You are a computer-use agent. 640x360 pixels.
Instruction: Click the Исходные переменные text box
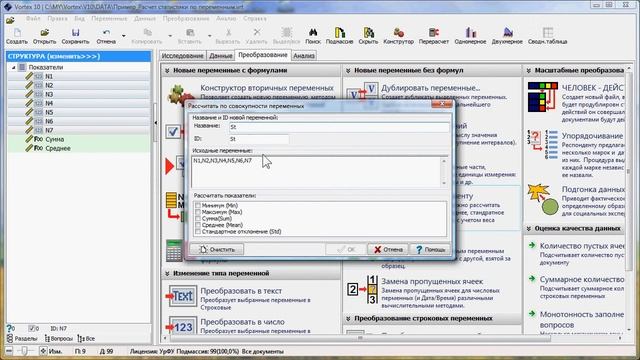coord(319,171)
